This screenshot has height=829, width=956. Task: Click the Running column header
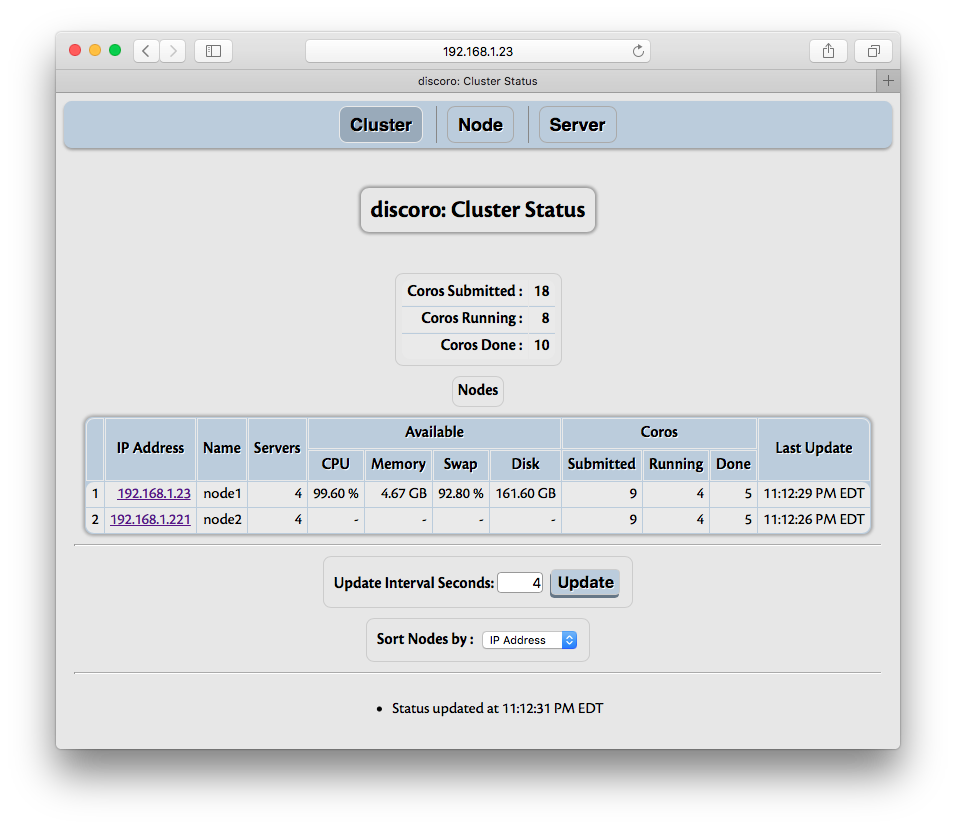pyautogui.click(x=676, y=464)
